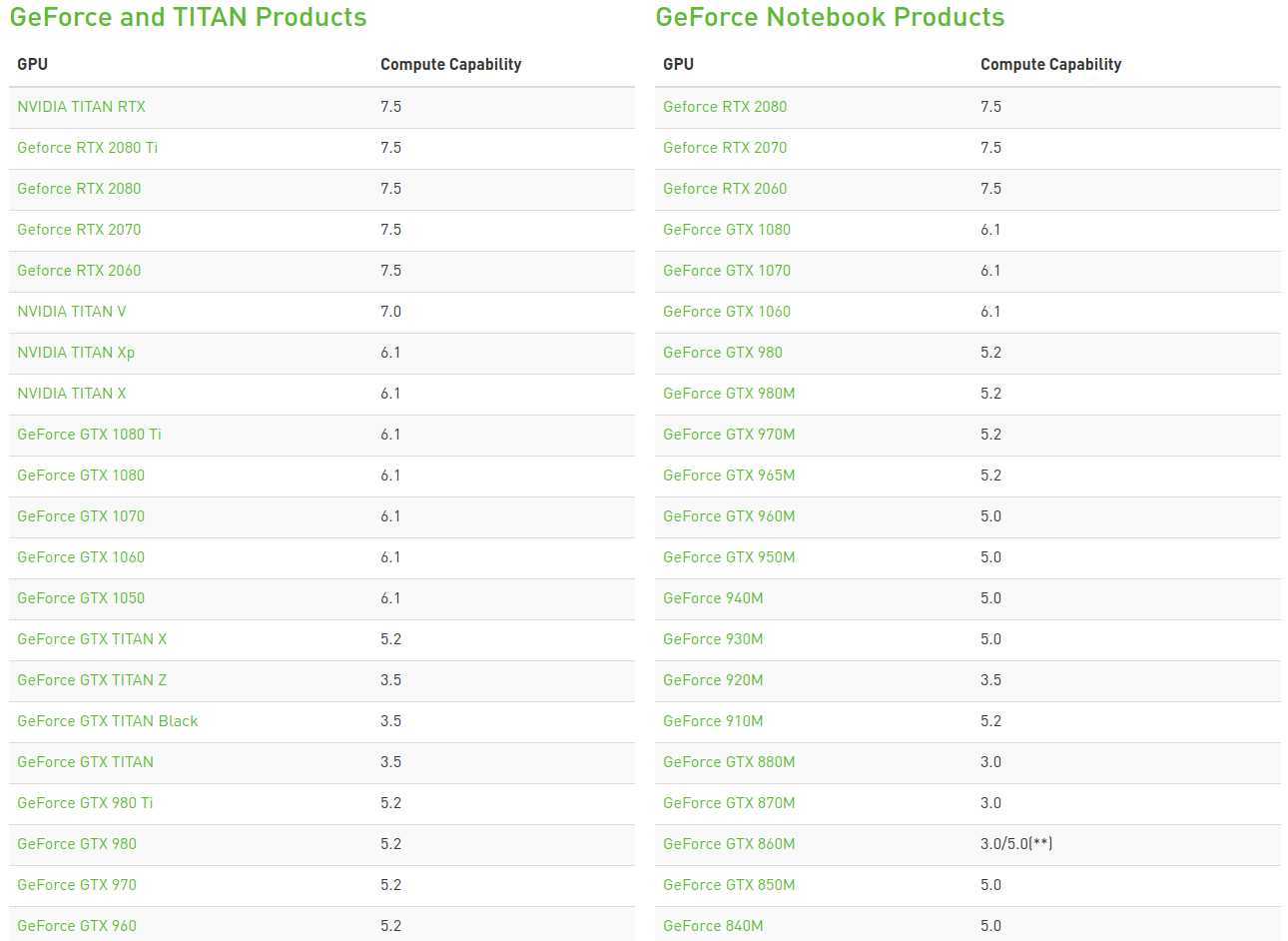
Task: Select the 7.0 value for NVIDIA TITAN V
Action: click(x=390, y=312)
